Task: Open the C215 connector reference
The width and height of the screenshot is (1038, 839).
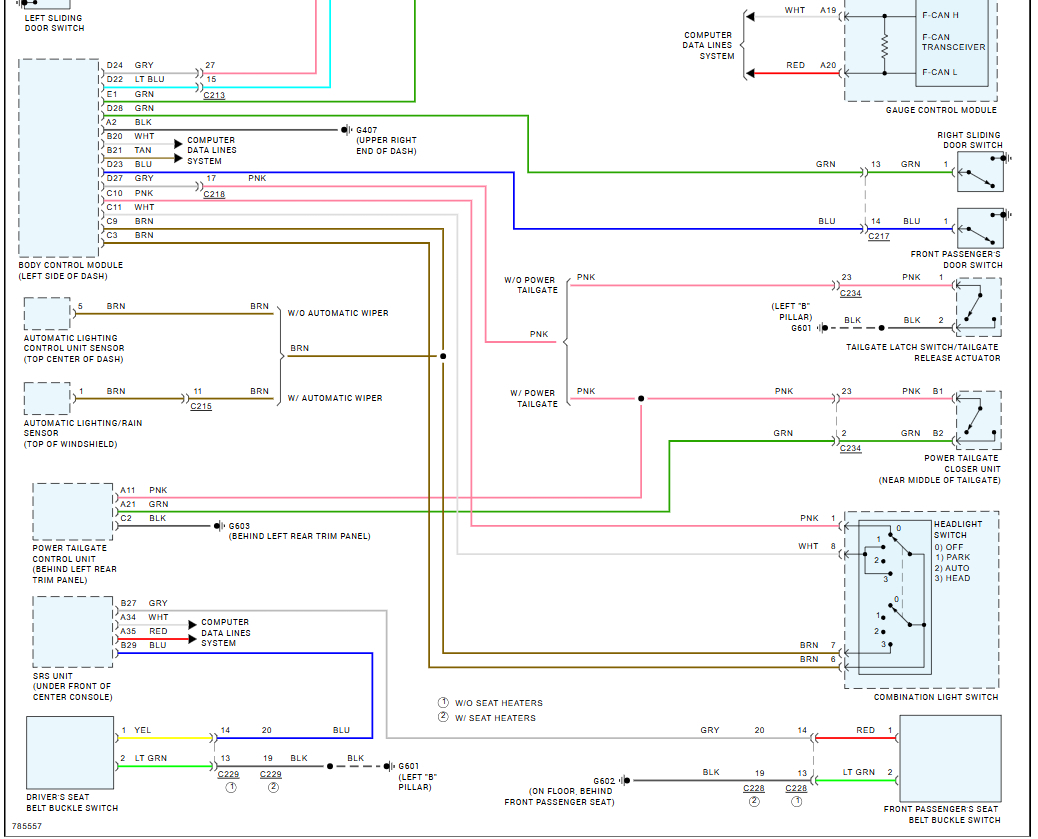Action: click(x=201, y=407)
